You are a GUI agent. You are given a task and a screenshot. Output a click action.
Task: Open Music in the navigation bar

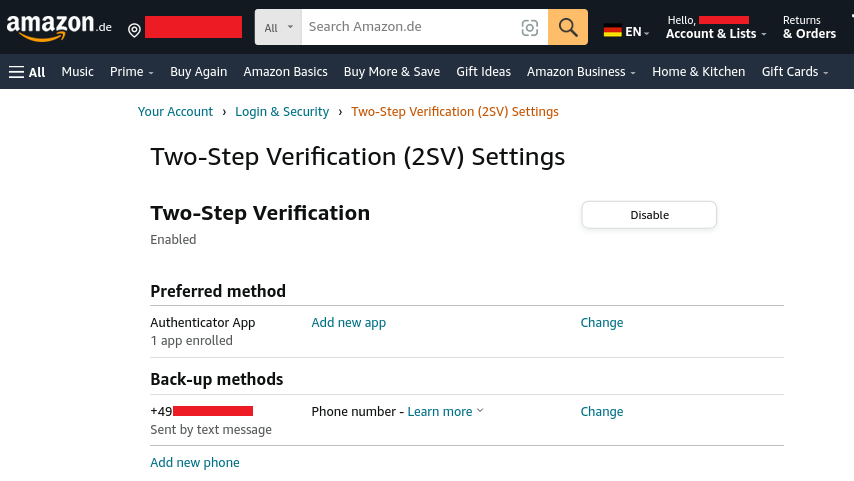[77, 72]
